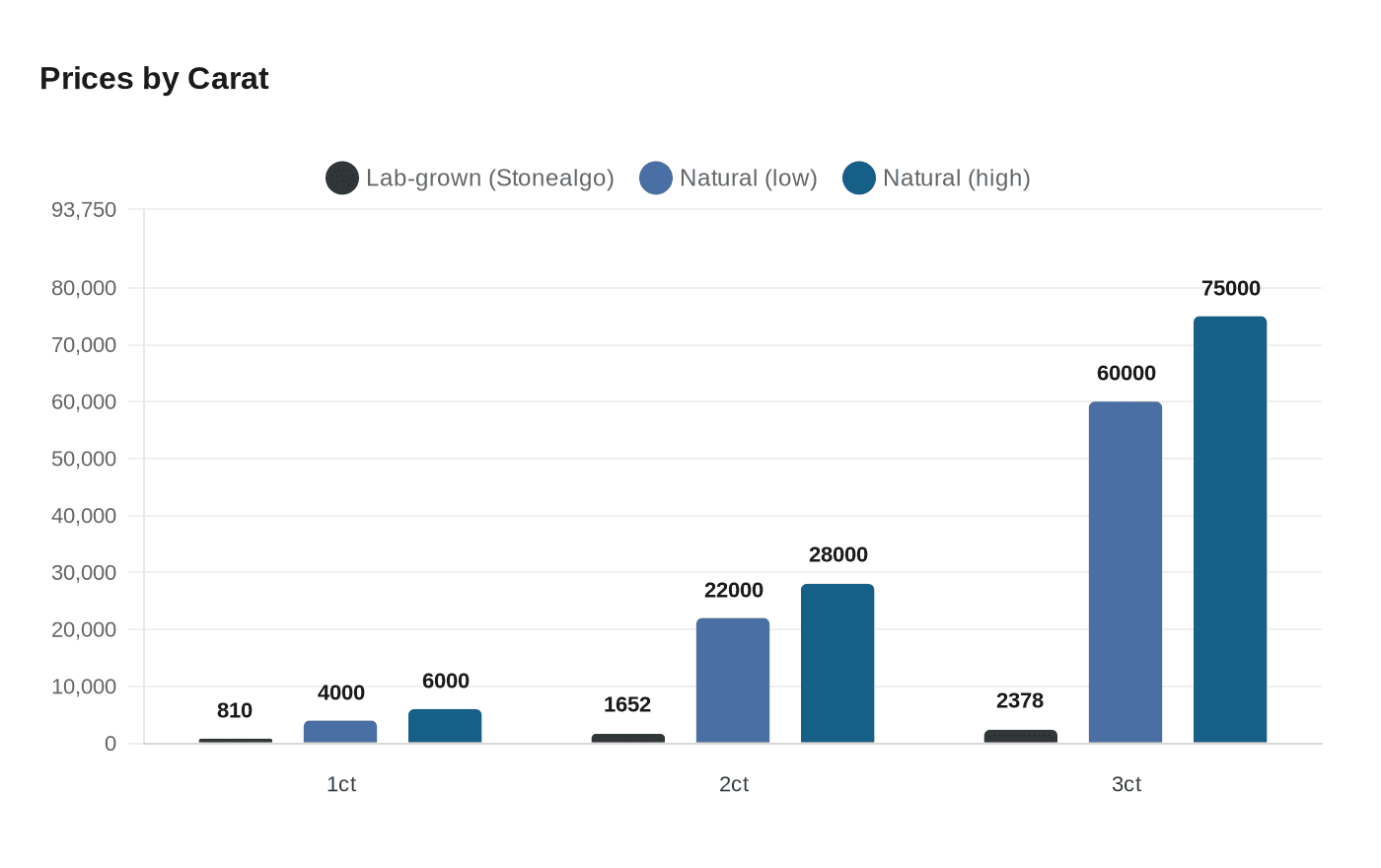Image resolution: width=1381 pixels, height=868 pixels.
Task: Click the Natural (high) legend circle
Action: (857, 178)
